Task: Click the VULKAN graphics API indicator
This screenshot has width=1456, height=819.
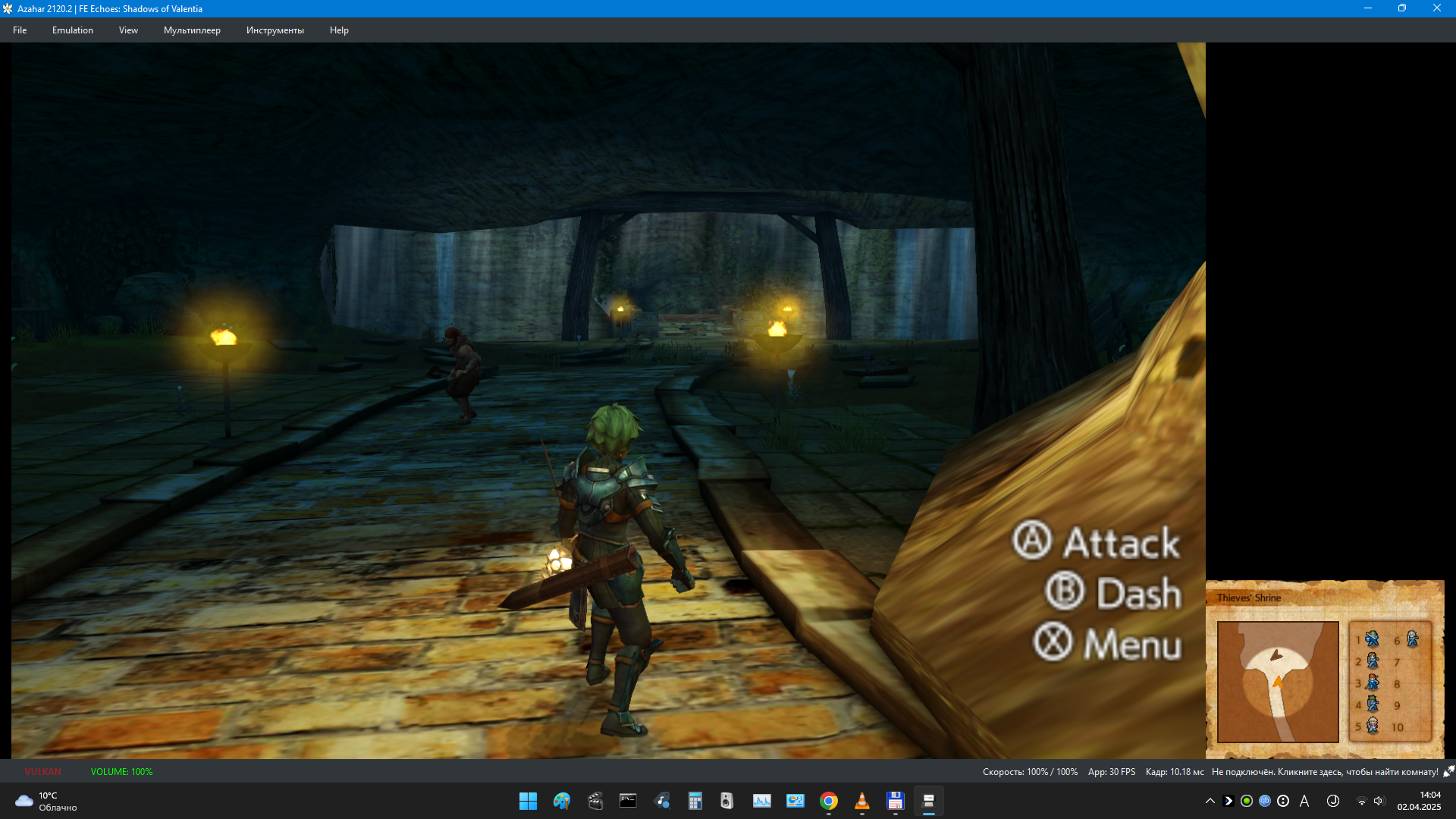Action: pyautogui.click(x=42, y=772)
